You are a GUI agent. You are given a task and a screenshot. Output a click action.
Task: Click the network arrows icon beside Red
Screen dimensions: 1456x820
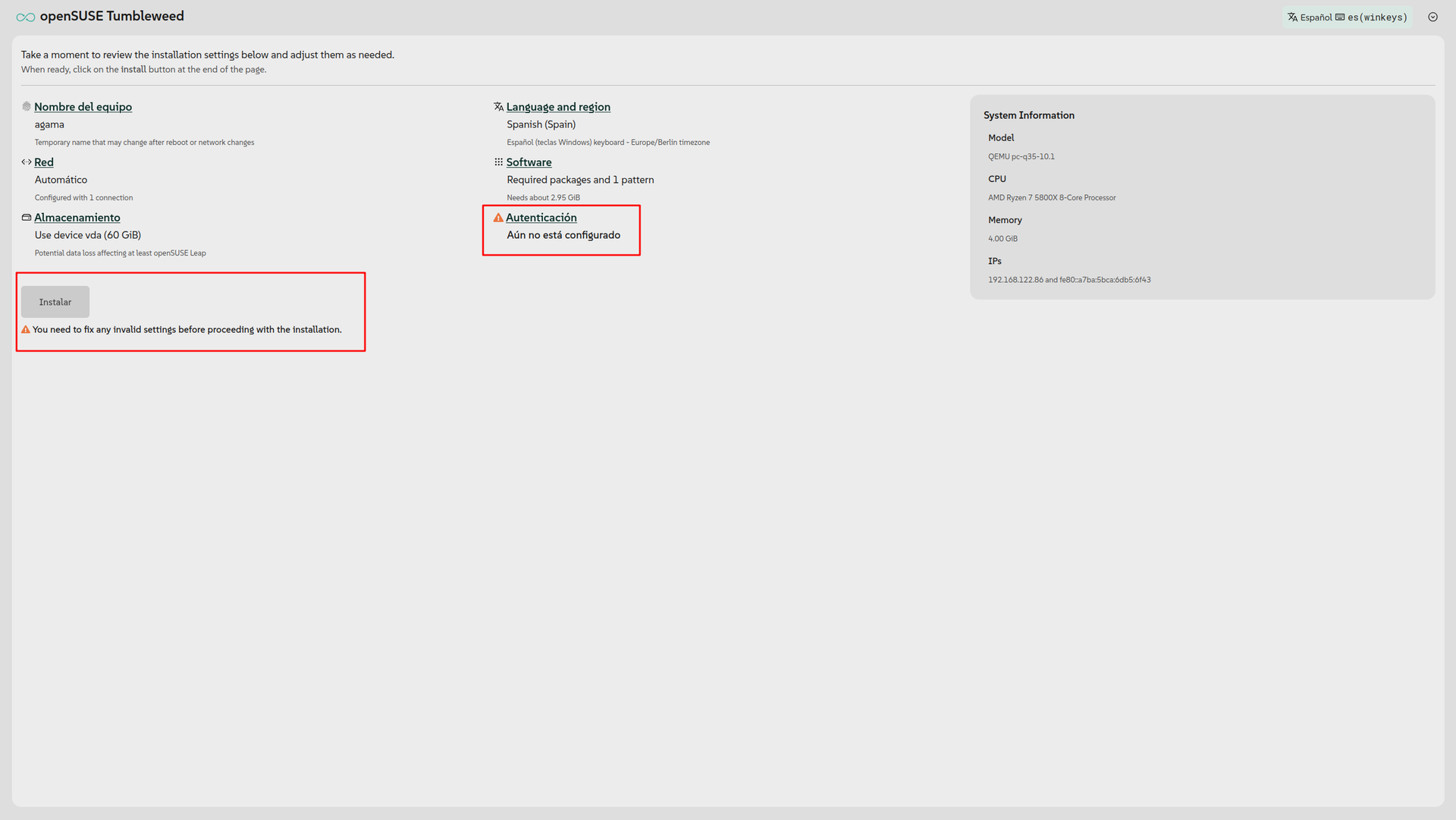click(x=27, y=162)
